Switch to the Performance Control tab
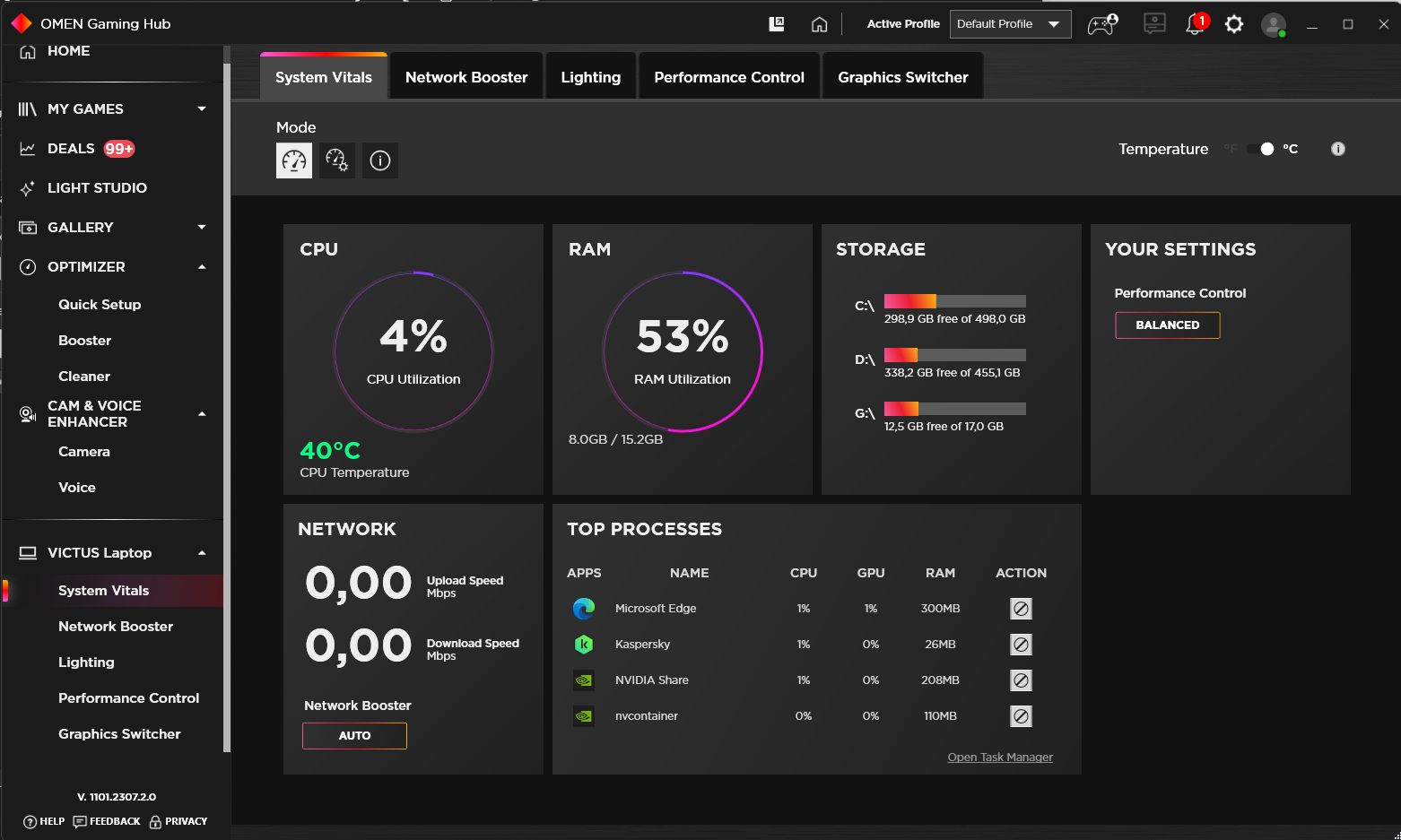 729,77
